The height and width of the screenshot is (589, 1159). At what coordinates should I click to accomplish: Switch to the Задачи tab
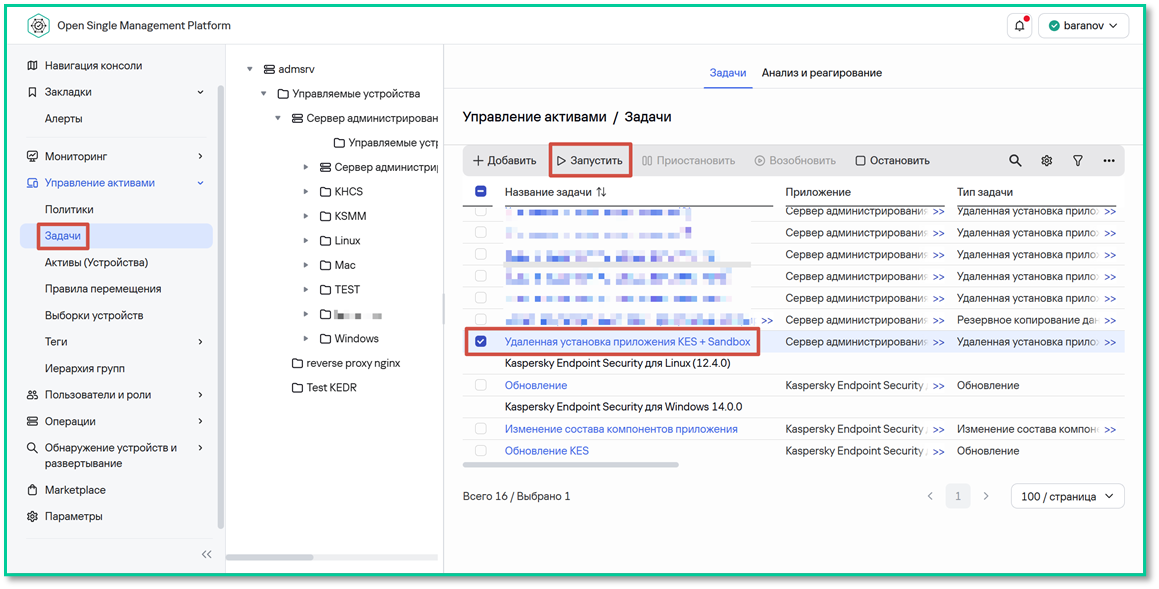pyautogui.click(x=727, y=73)
